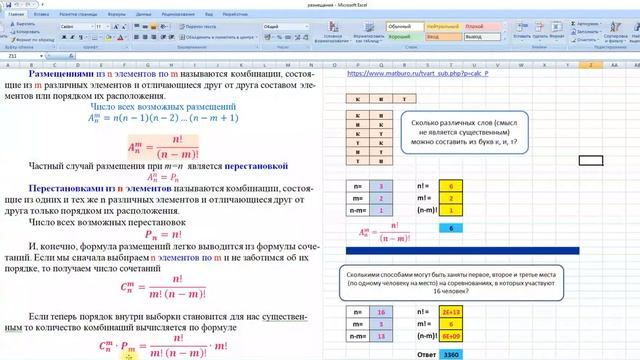Expand the cell styles gallery
This screenshot has height=360, width=640.
click(x=504, y=39)
